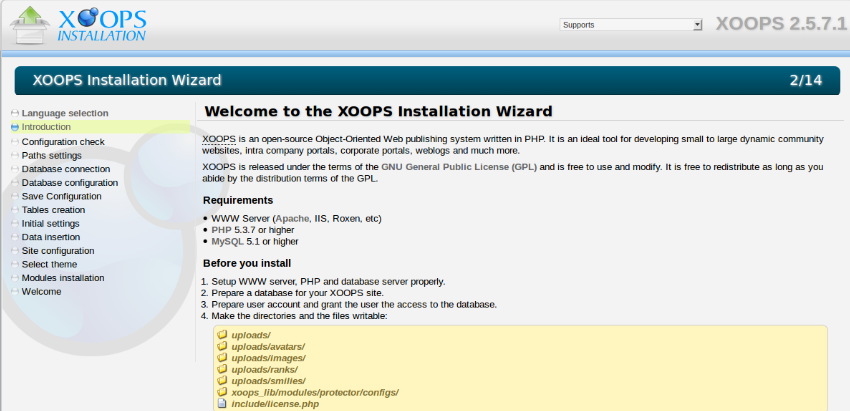Click the Tables creation bullet icon
The width and height of the screenshot is (850, 411).
[x=15, y=210]
